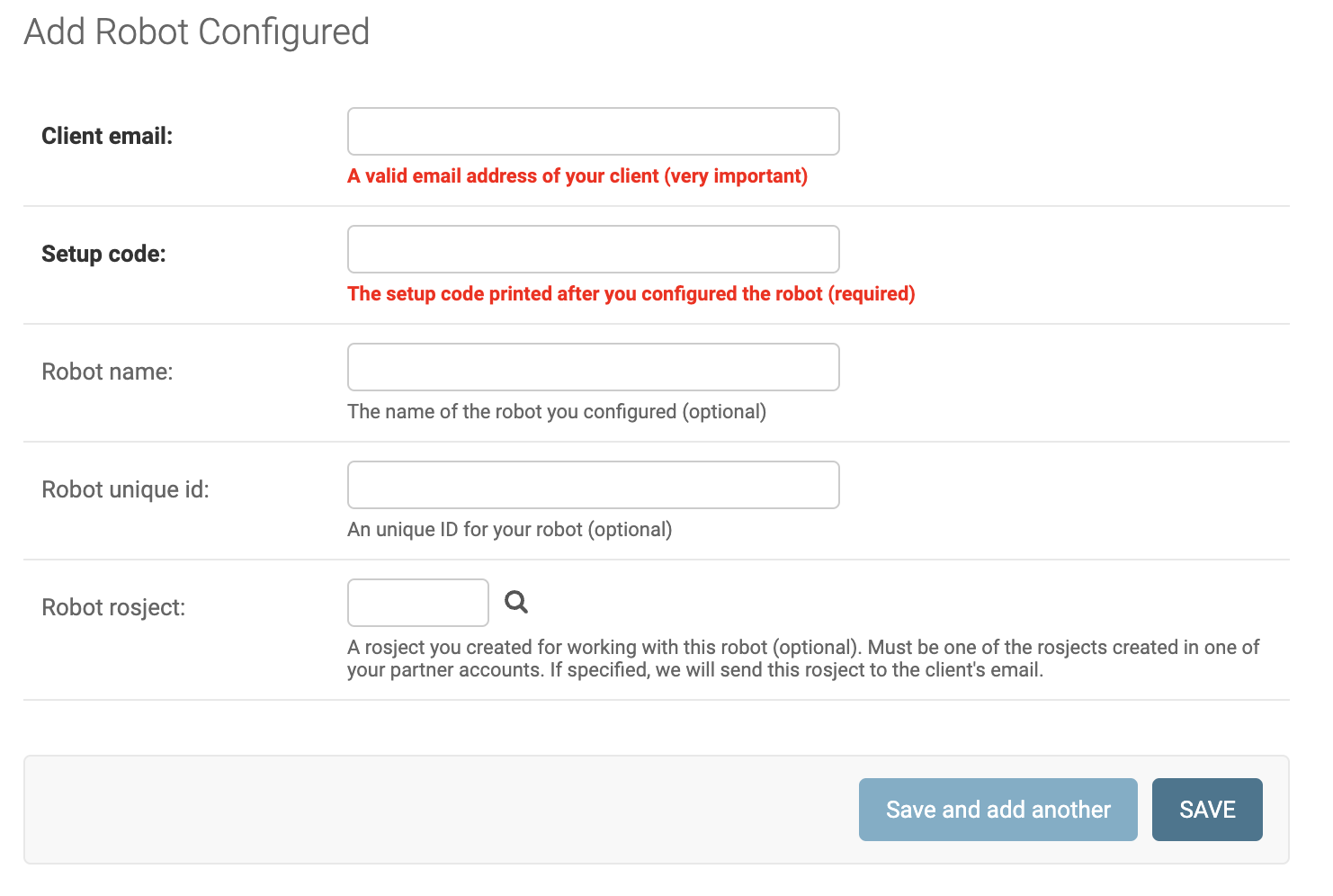
Task: Click the SAVE button
Action: click(x=1207, y=810)
